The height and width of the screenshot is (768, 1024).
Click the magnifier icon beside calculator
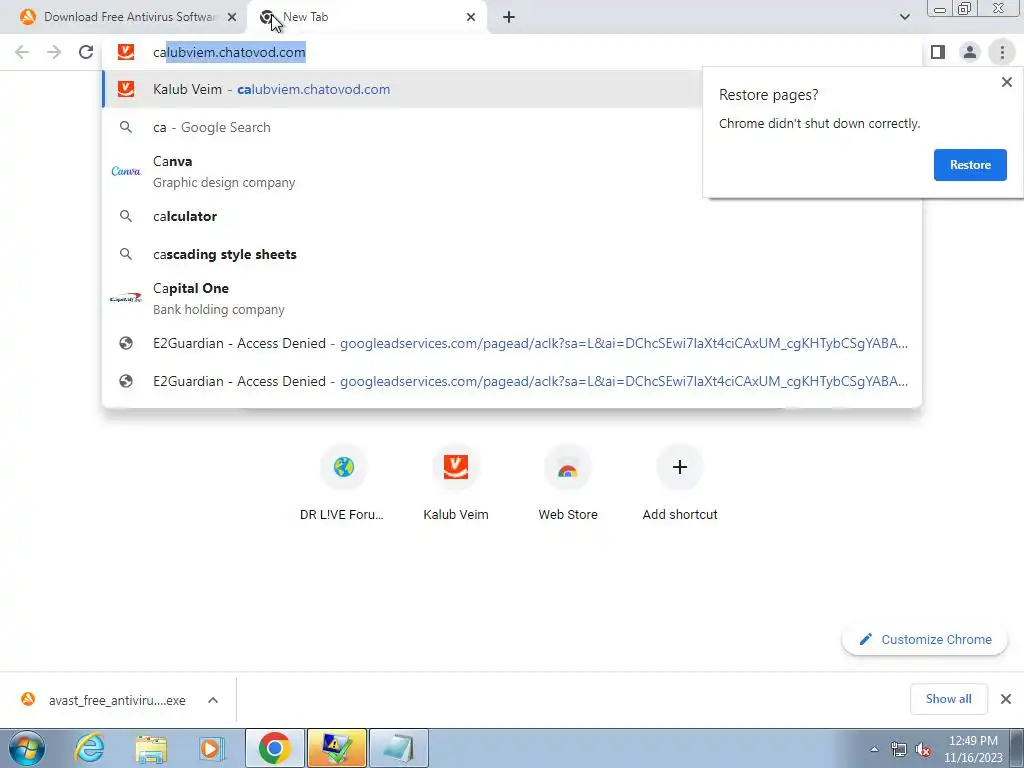pyautogui.click(x=126, y=216)
